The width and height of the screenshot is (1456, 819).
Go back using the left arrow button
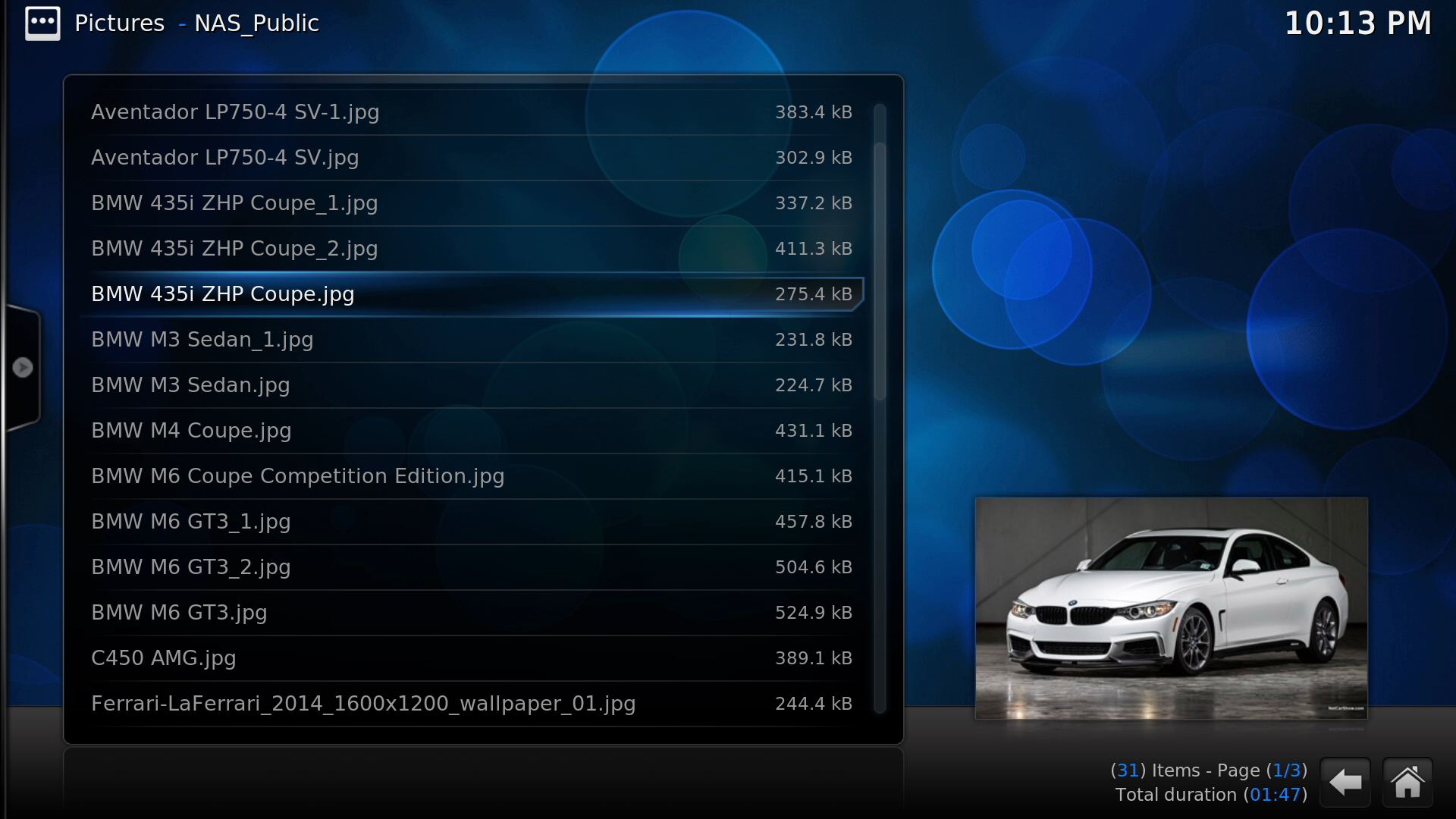pos(1345,782)
